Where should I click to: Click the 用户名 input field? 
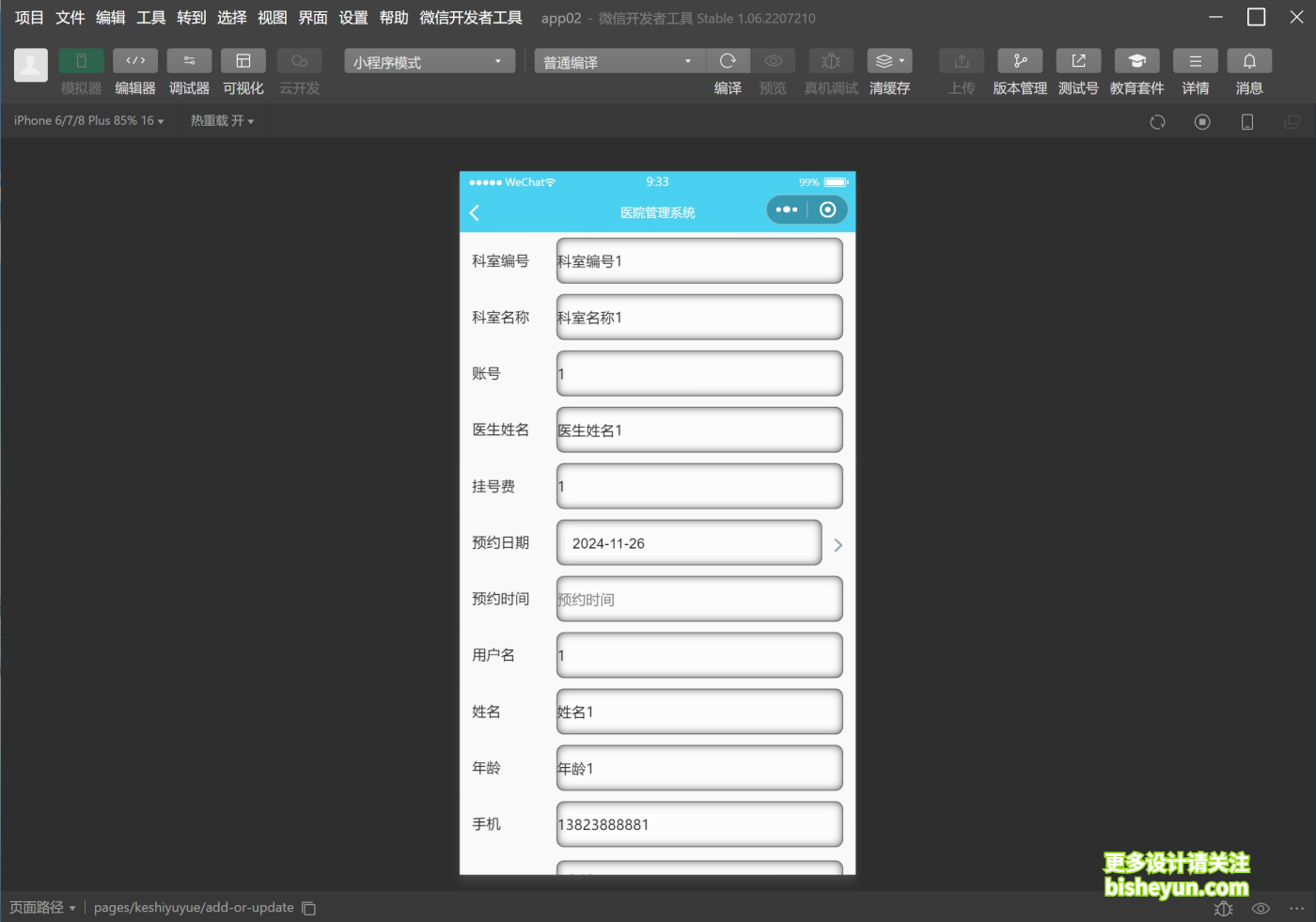tap(699, 655)
